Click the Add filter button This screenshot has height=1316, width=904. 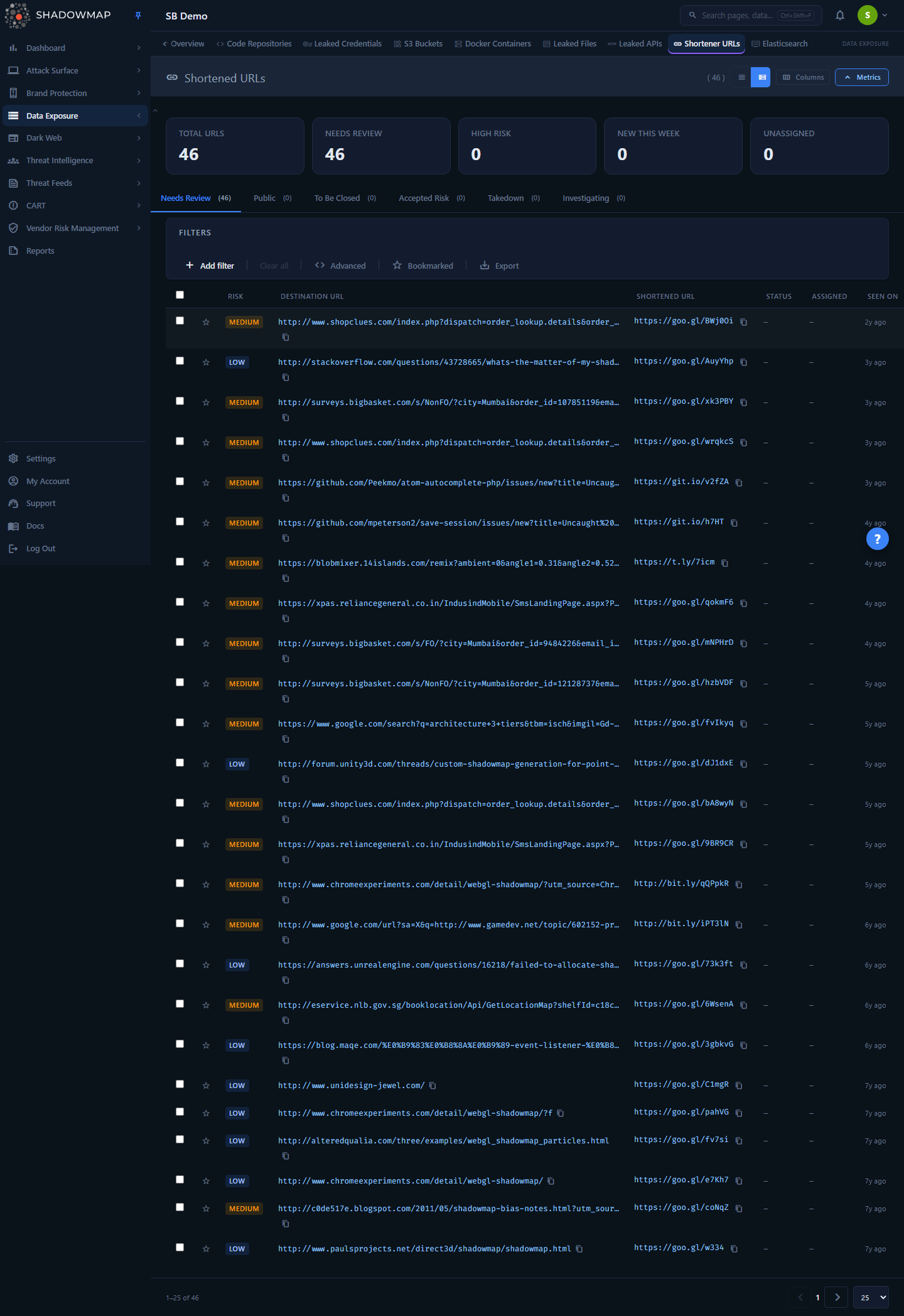210,266
